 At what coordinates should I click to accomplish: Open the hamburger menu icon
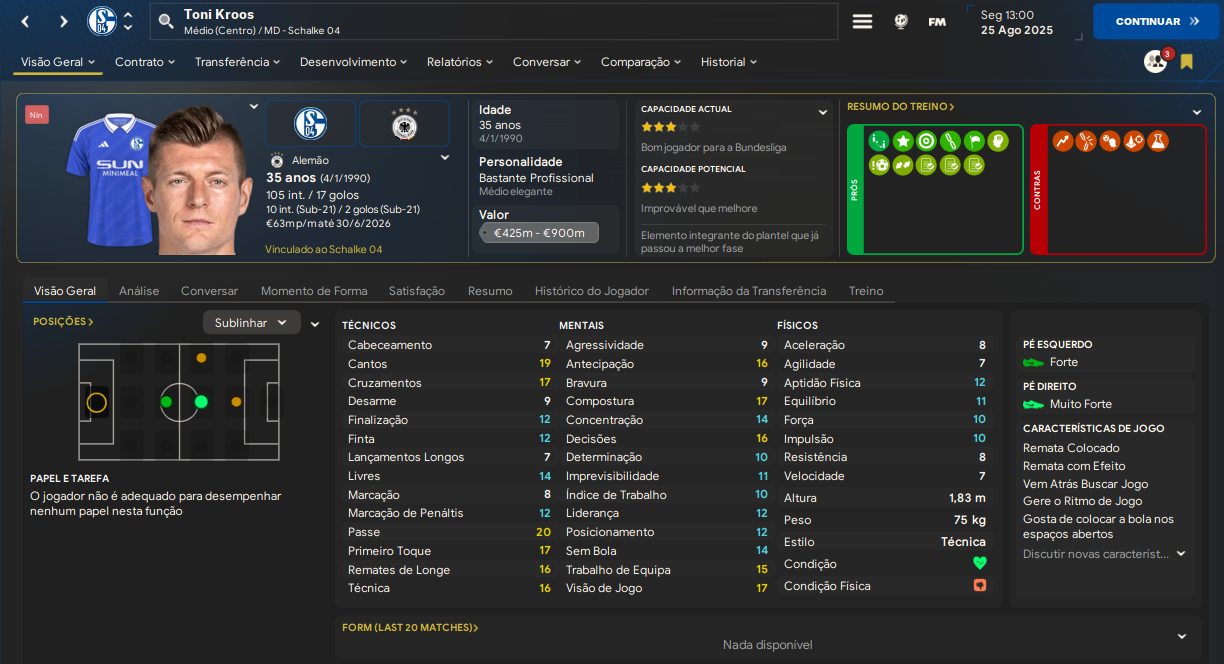point(862,21)
